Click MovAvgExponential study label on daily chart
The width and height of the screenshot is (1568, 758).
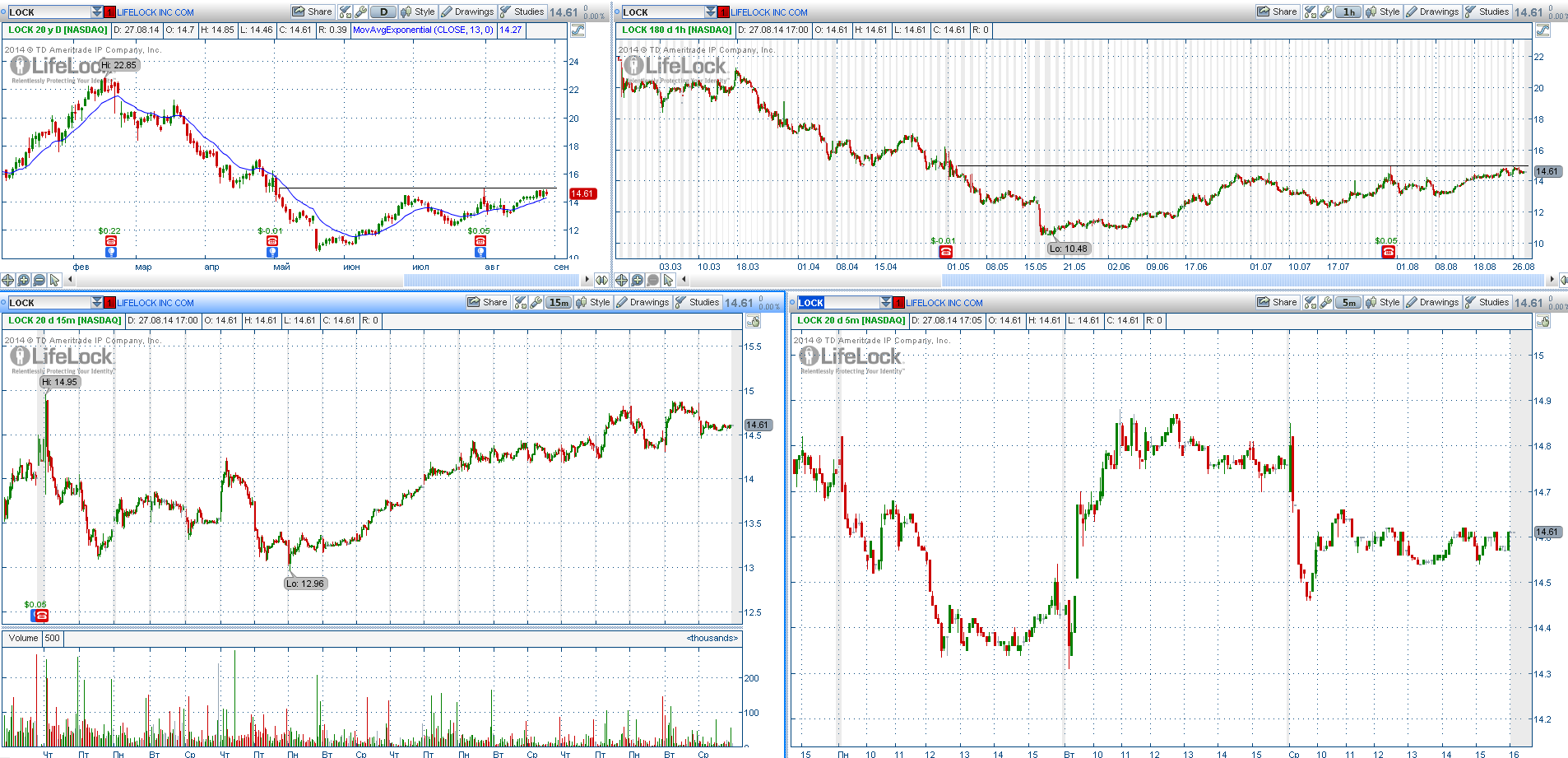click(x=423, y=30)
